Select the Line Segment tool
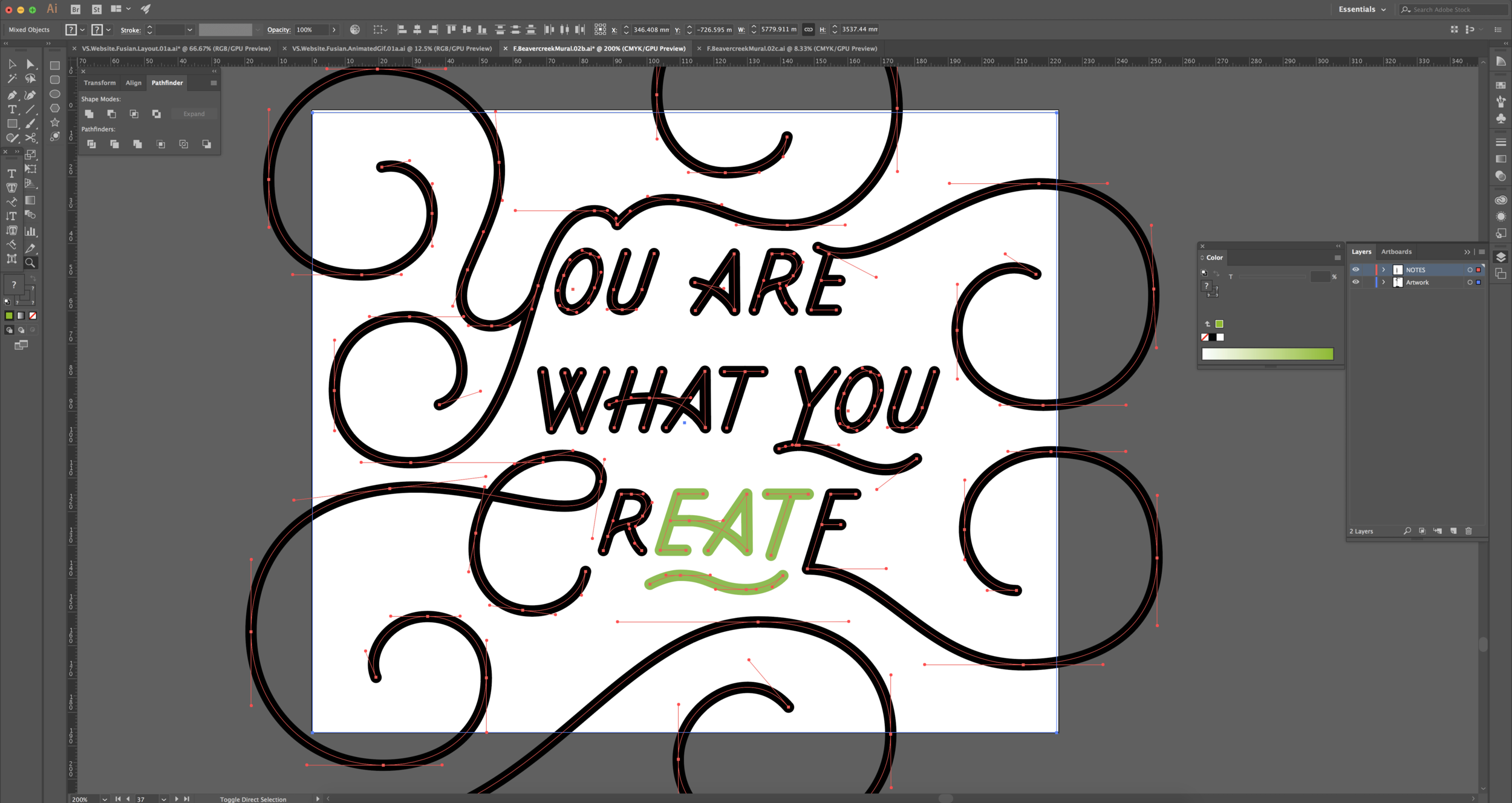Screen dimensions: 1512x803 pyautogui.click(x=30, y=109)
